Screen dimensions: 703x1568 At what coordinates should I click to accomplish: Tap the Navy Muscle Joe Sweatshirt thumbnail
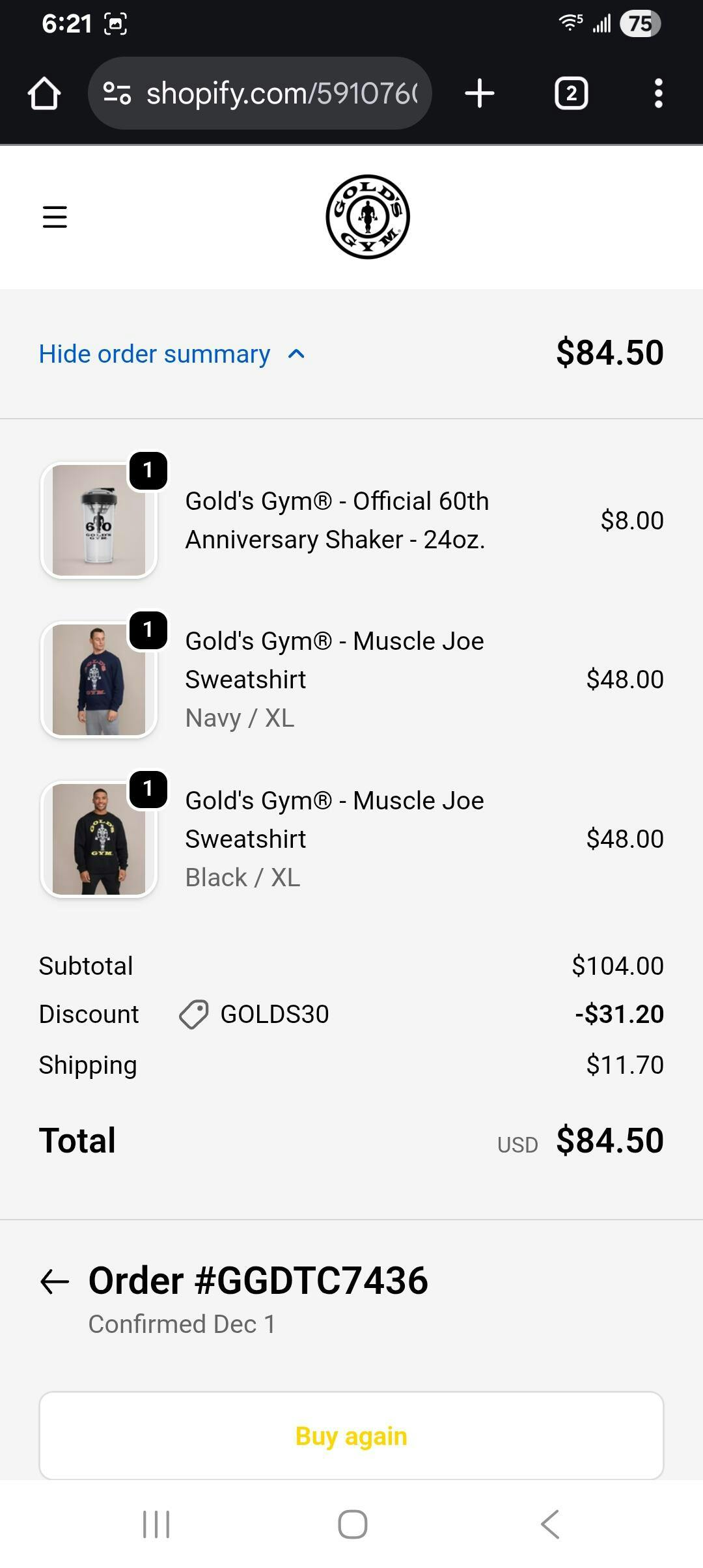click(x=99, y=680)
